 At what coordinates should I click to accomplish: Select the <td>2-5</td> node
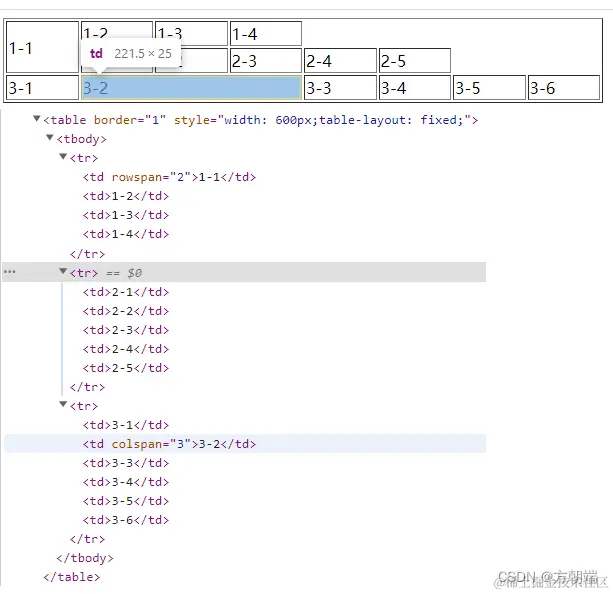tap(126, 368)
